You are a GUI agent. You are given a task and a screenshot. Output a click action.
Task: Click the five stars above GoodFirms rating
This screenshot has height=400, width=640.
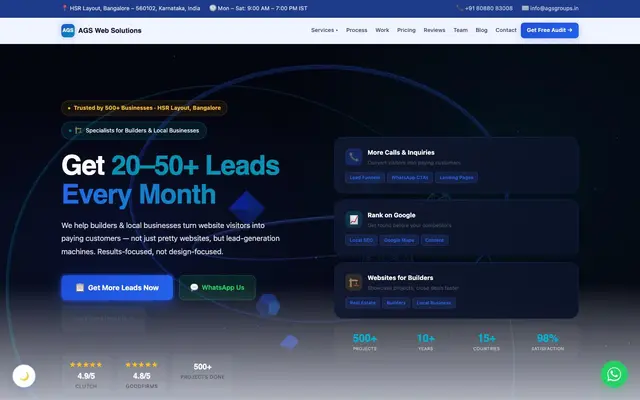(141, 364)
